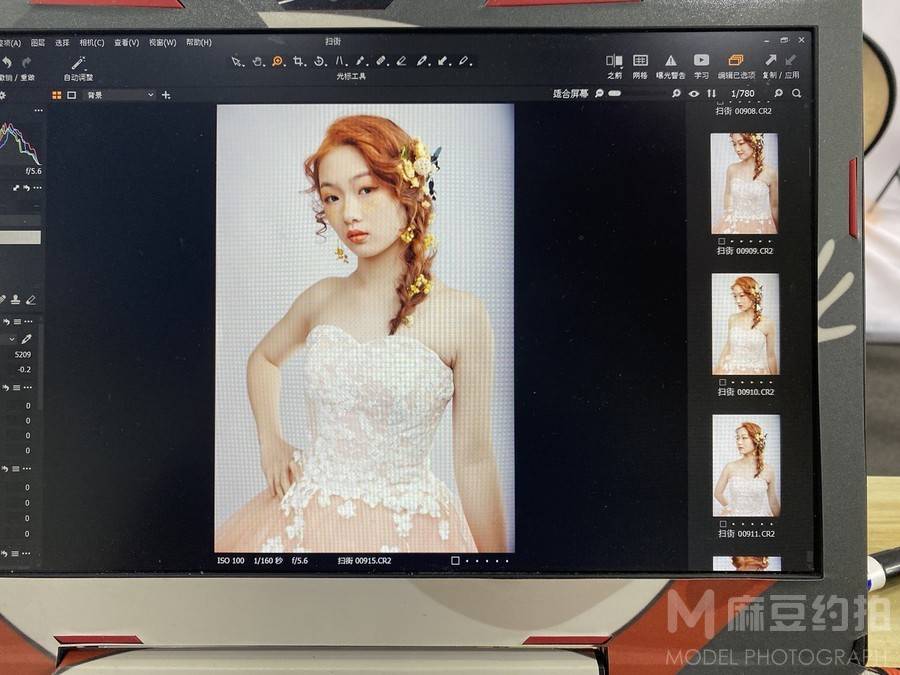Click the 1/780 image counter
Screen dimensions: 900x675
pos(743,94)
